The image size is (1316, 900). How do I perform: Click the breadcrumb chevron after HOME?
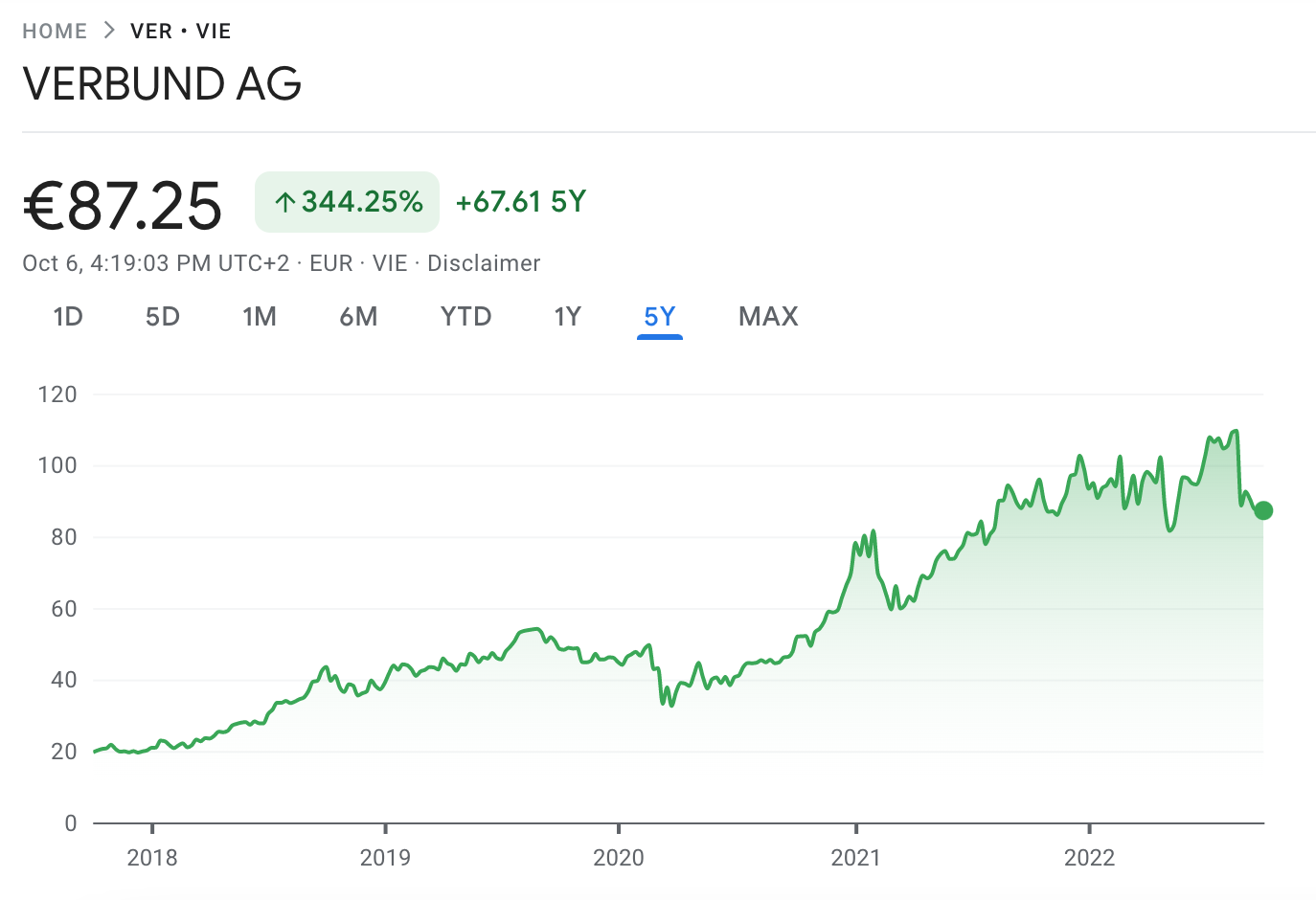pos(108,30)
